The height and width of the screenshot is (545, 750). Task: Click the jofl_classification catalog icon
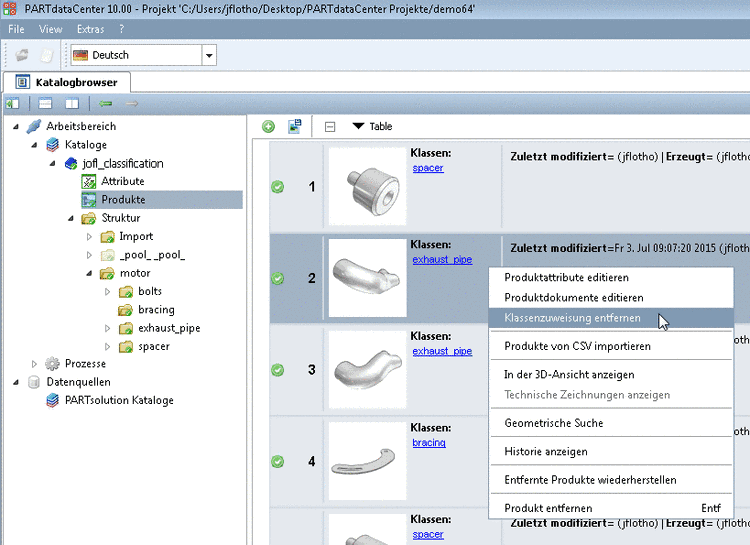tap(71, 164)
